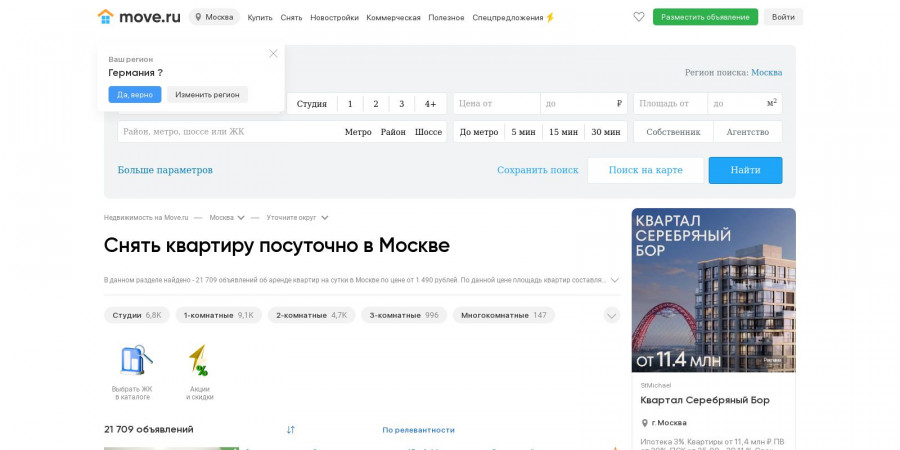Open Новостройки menu

coord(335,17)
